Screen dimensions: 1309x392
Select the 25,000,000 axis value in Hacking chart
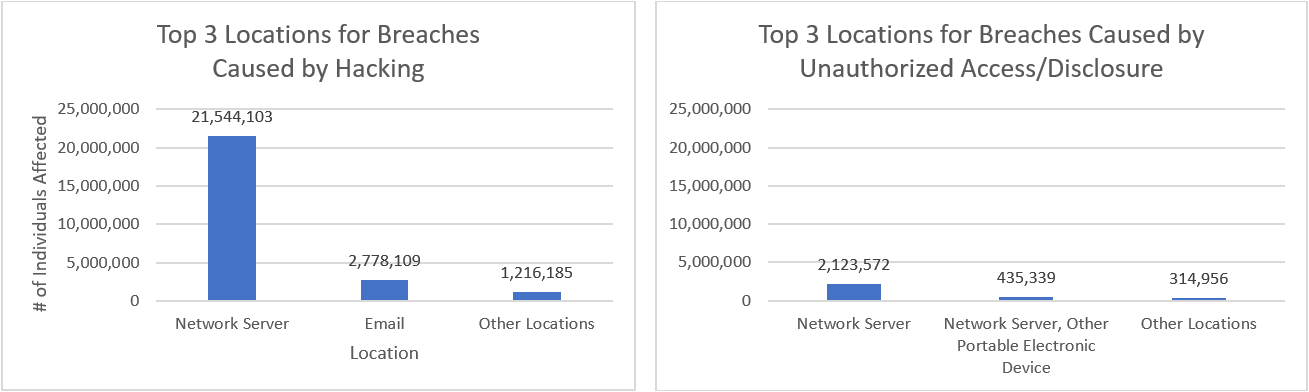coord(100,109)
